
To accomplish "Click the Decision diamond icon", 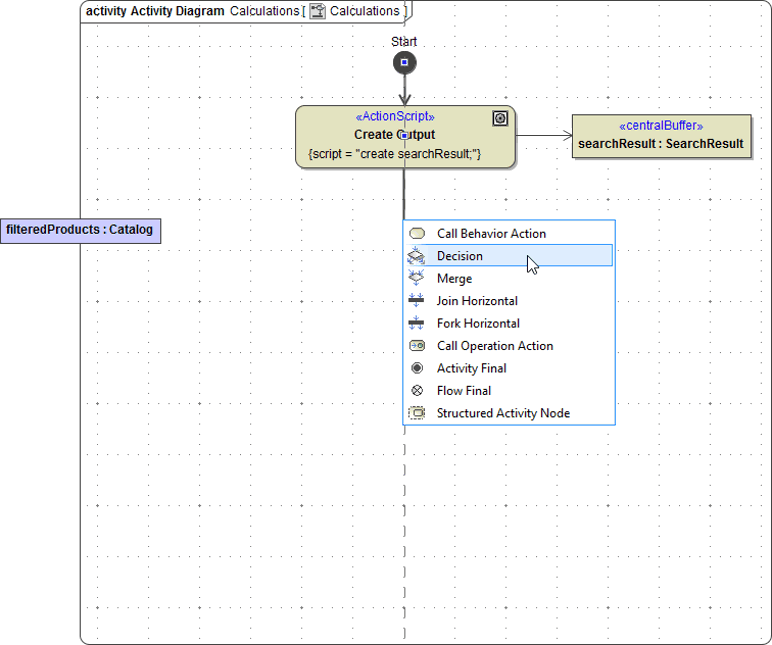I will (417, 256).
